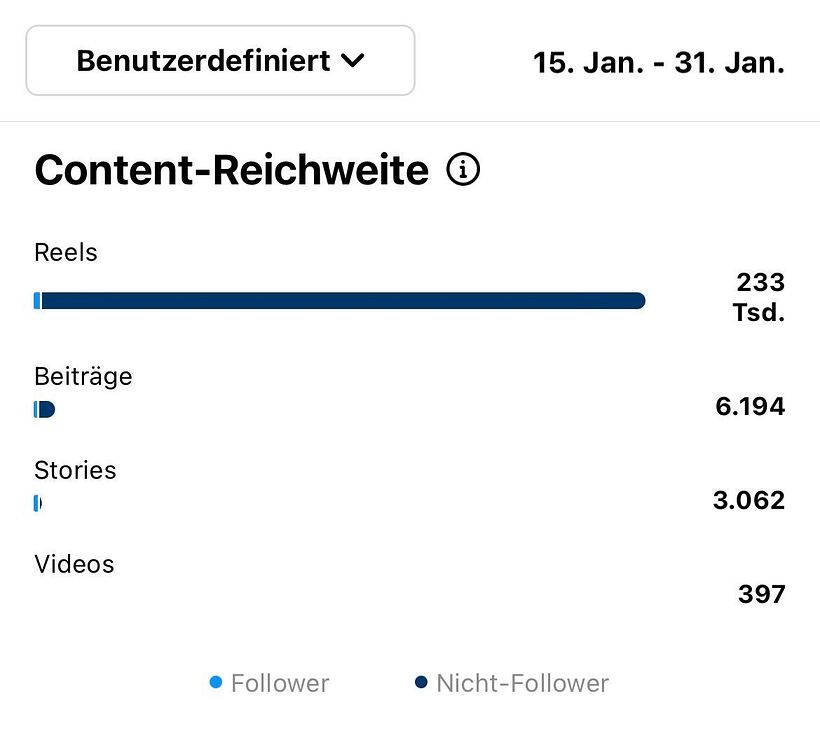Click the info icon beside Content-Reichweite
The image size is (820, 736).
point(463,170)
